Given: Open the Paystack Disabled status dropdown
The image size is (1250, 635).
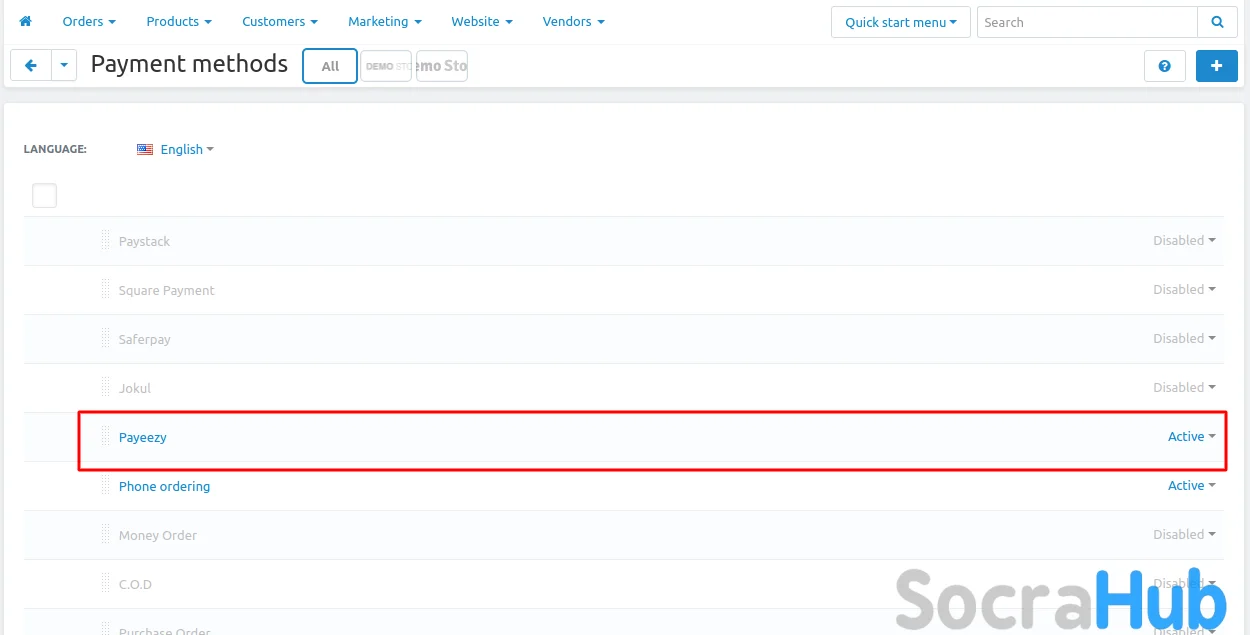Looking at the screenshot, I should pos(1184,240).
